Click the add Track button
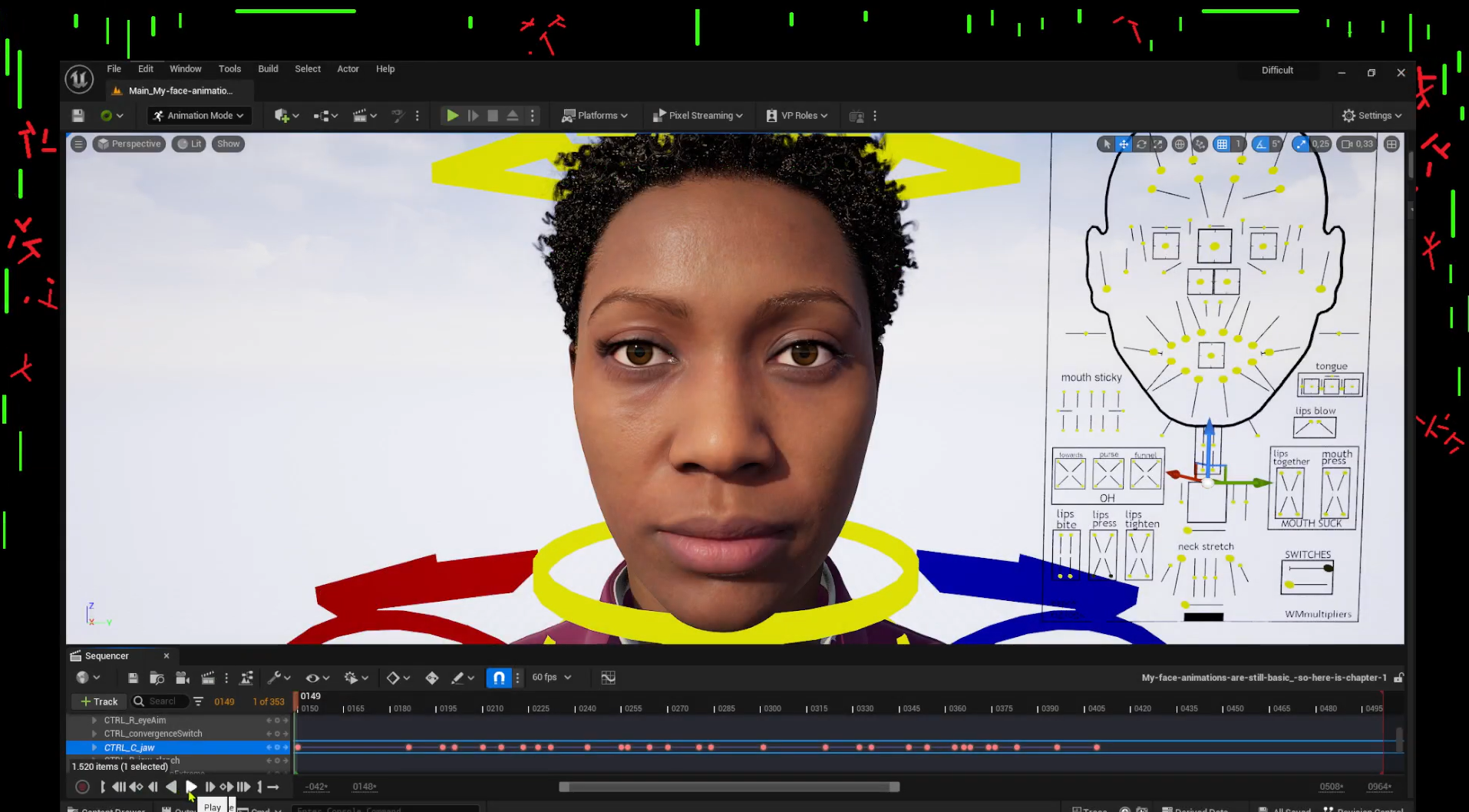Image resolution: width=1469 pixels, height=812 pixels. point(99,701)
